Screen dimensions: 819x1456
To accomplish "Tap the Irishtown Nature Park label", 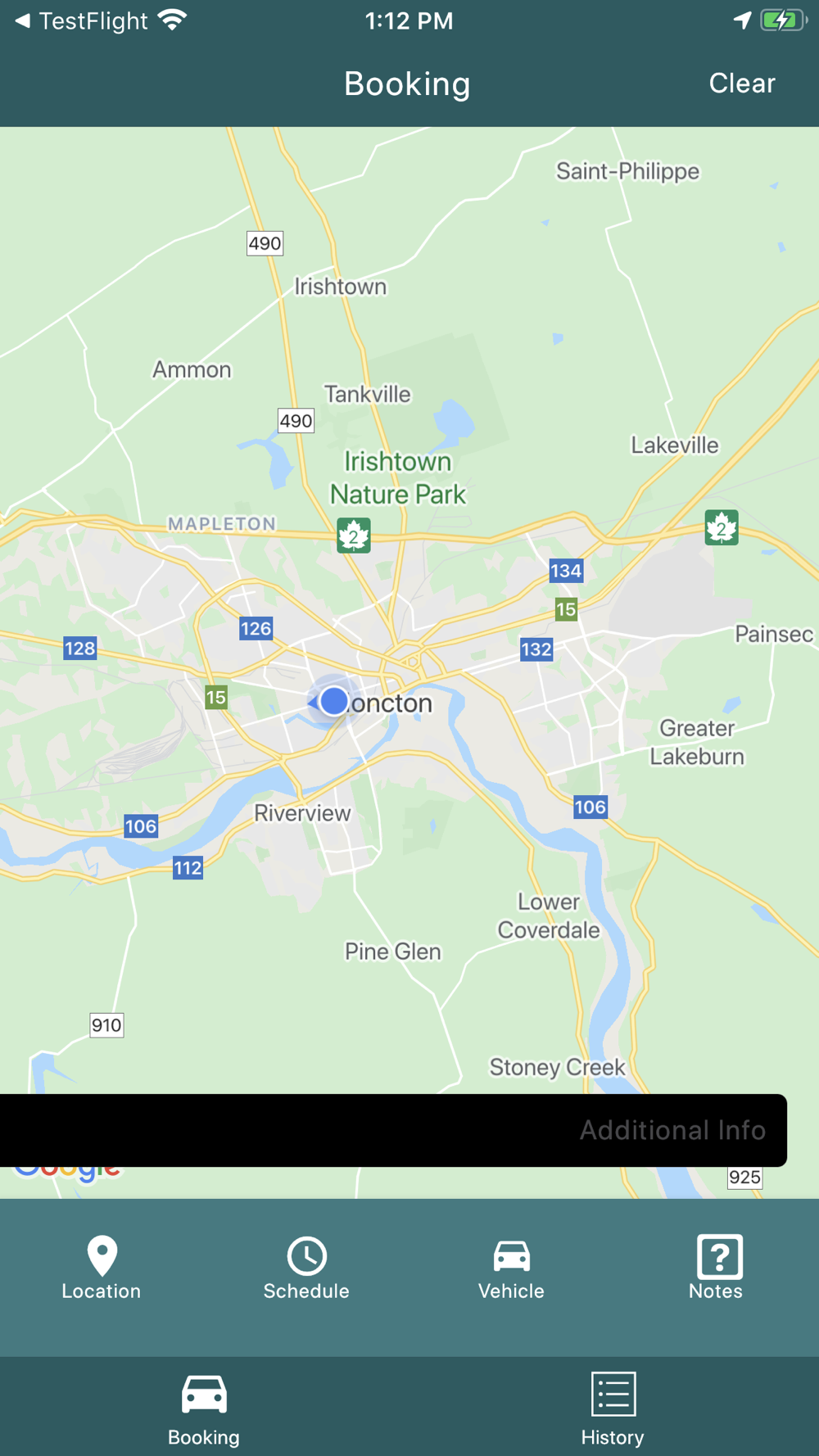I will pyautogui.click(x=398, y=478).
